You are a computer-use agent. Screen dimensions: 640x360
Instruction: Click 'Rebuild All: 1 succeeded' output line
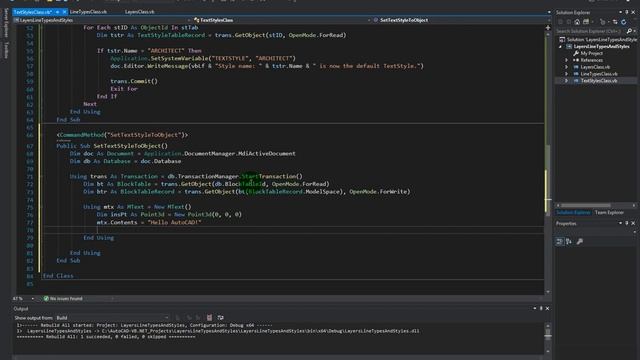pyautogui.click(x=106, y=337)
